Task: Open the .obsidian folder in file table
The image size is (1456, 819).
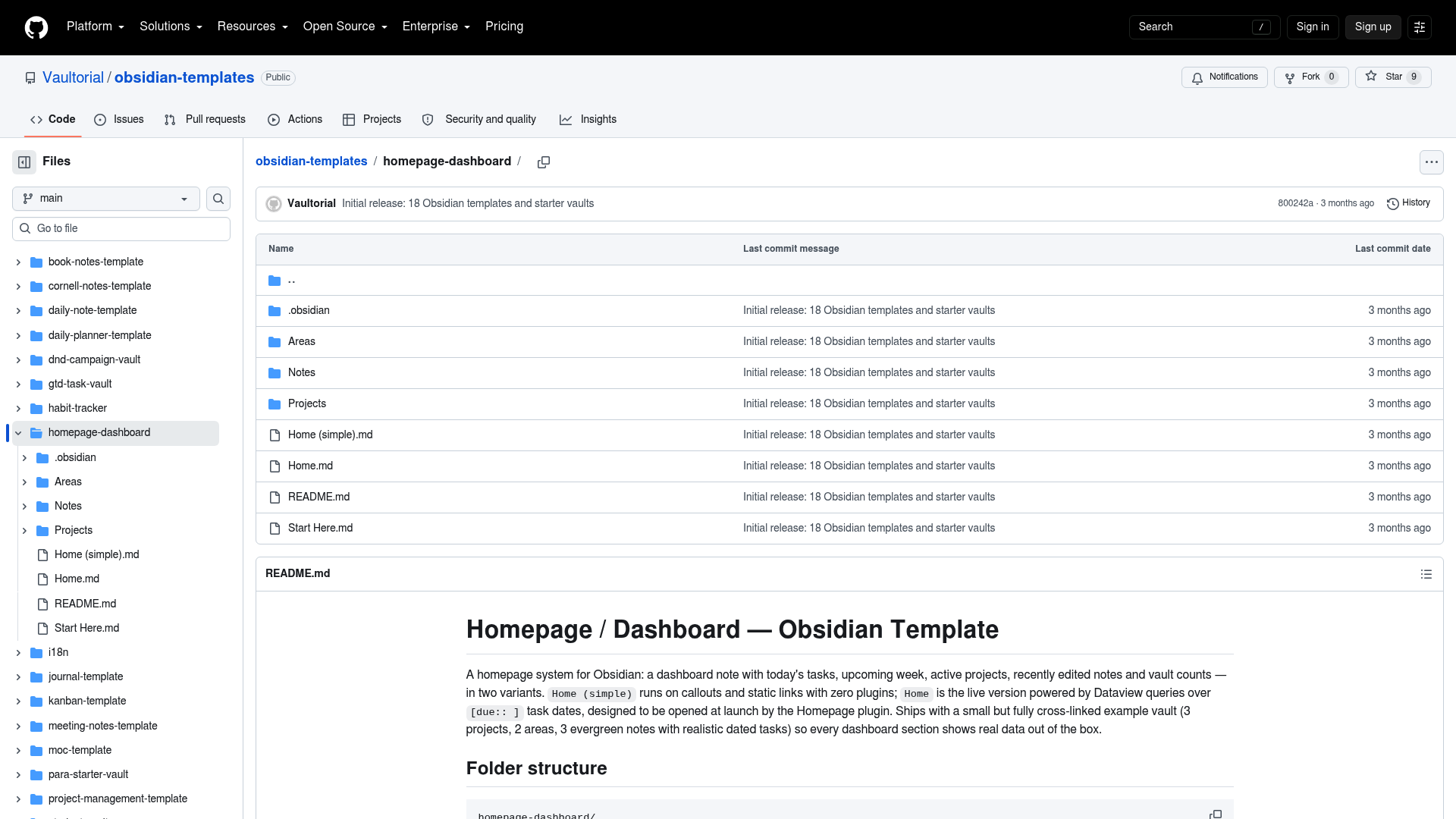Action: (x=309, y=311)
